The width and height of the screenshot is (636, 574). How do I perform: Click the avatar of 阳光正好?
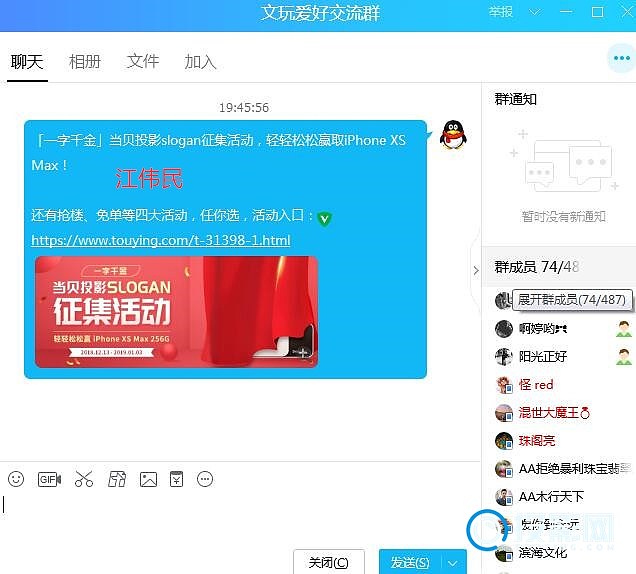tap(504, 357)
